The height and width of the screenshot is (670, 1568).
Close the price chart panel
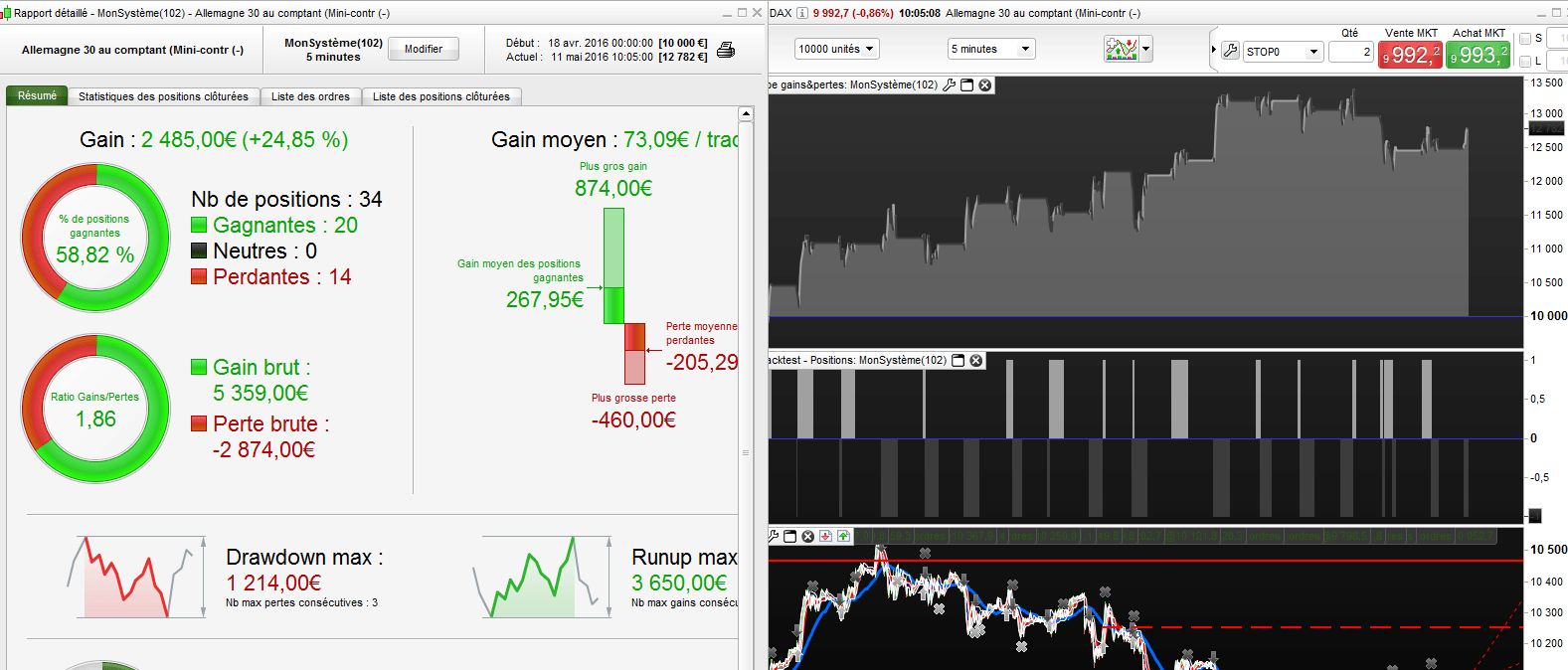click(x=808, y=536)
